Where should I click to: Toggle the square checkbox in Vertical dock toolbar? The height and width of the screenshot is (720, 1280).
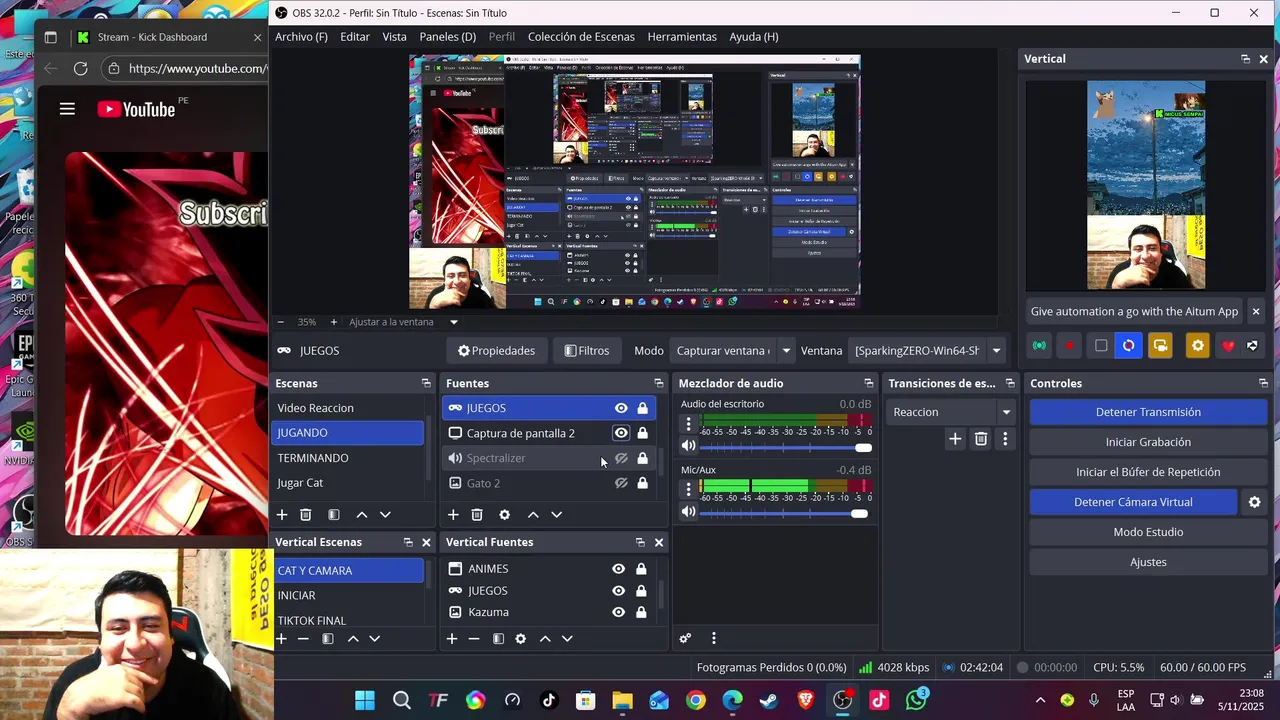tap(1101, 346)
